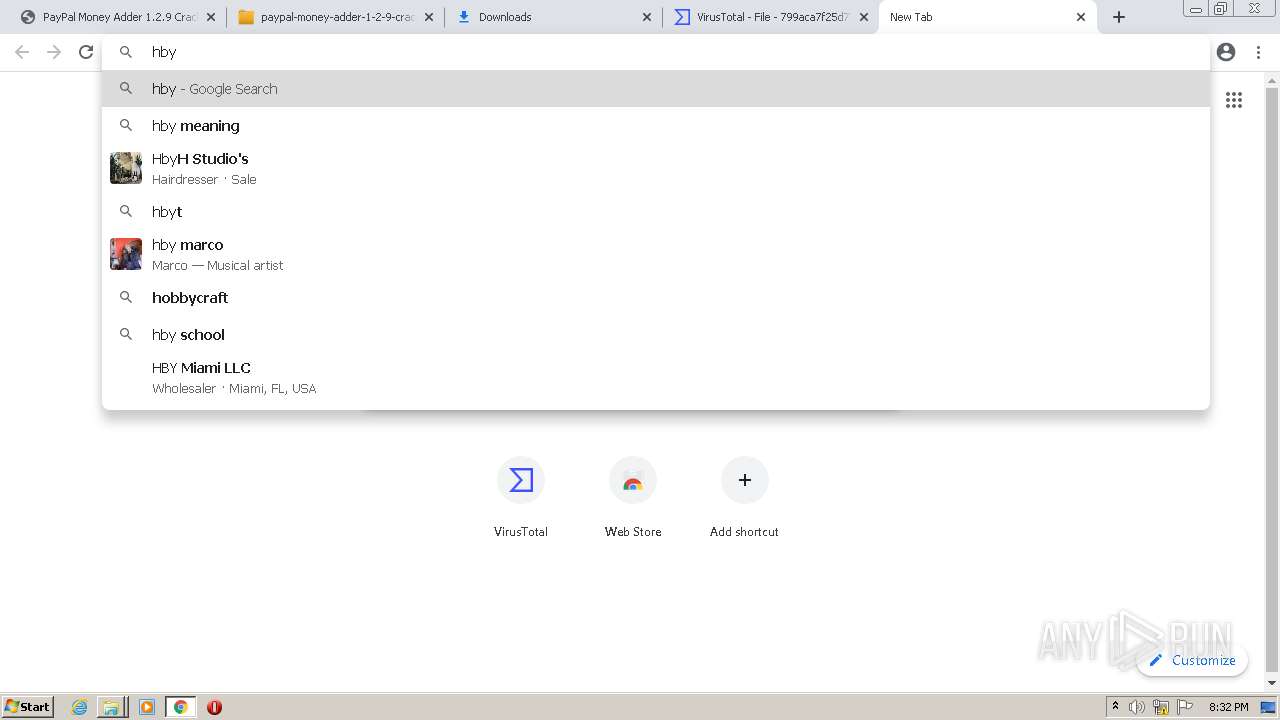The width and height of the screenshot is (1280, 720).
Task: Click the network tray icon
Action: pyautogui.click(x=1161, y=707)
